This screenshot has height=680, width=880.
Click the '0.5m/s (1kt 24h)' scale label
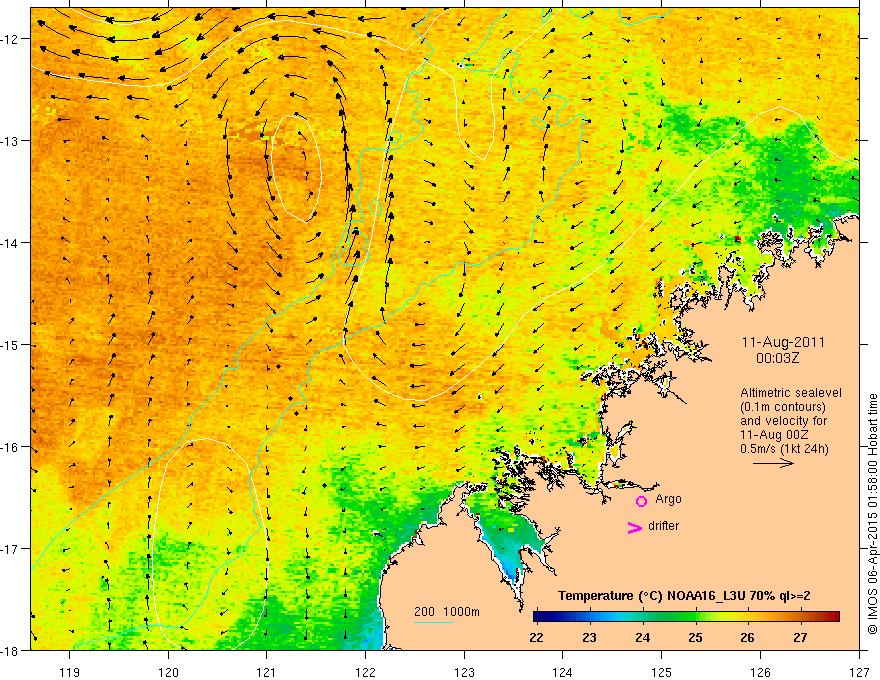pos(784,449)
